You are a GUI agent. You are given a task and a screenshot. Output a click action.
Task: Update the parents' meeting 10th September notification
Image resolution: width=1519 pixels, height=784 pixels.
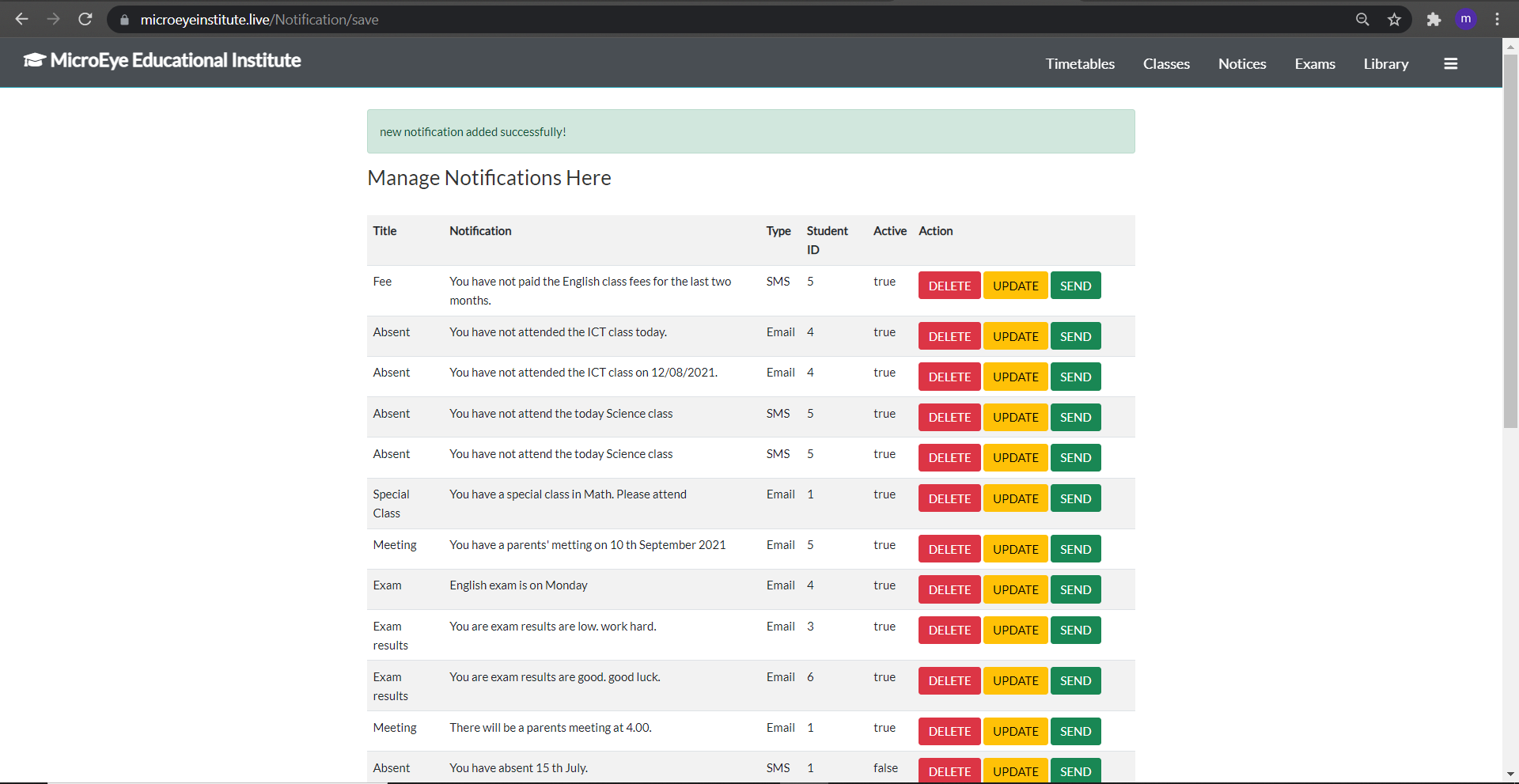[x=1015, y=549]
